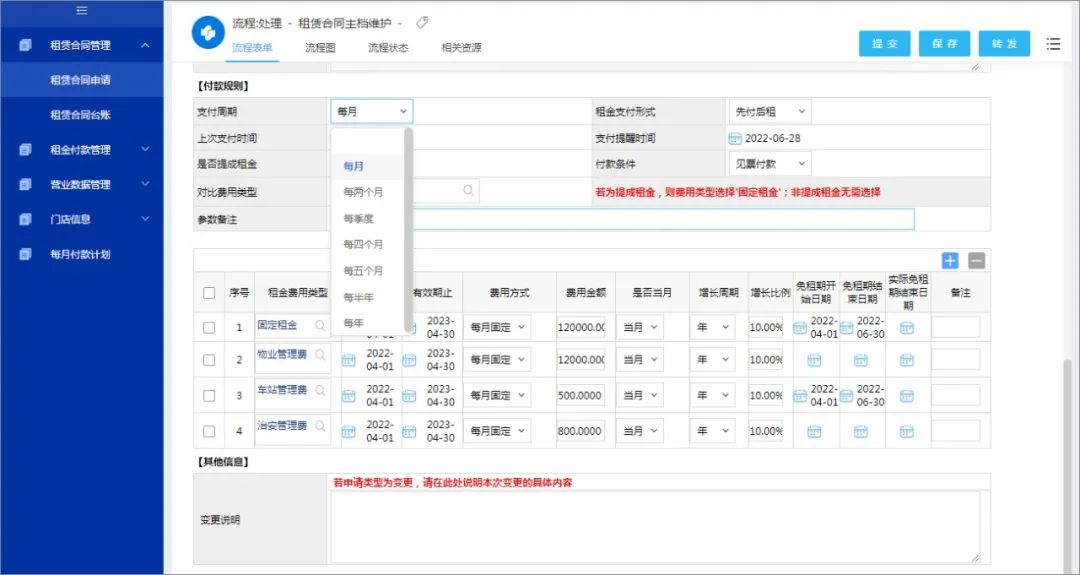Open end date calendar in row 2
The width and height of the screenshot is (1080, 575).
point(409,360)
